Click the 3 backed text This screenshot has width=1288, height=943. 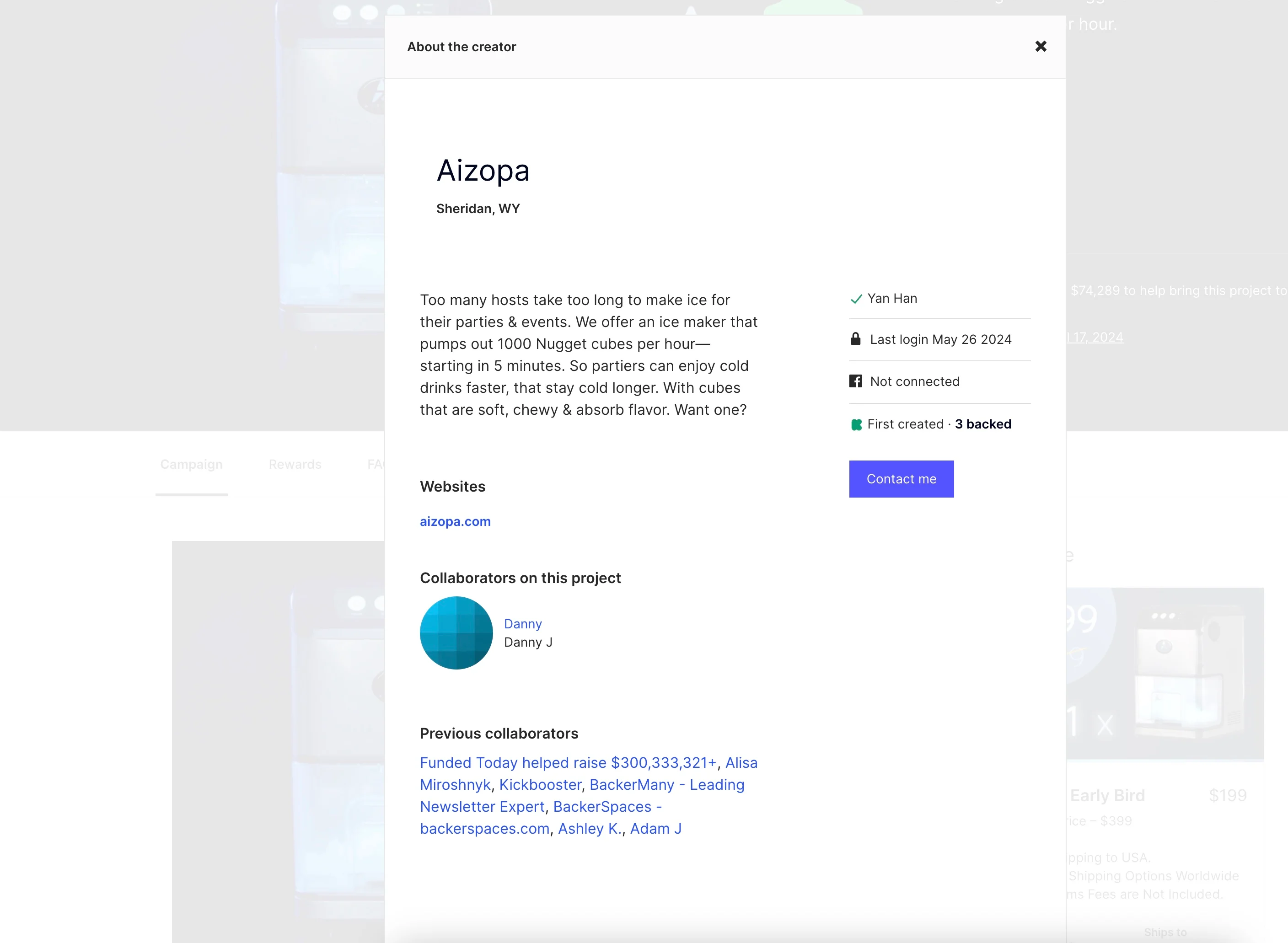coord(982,424)
